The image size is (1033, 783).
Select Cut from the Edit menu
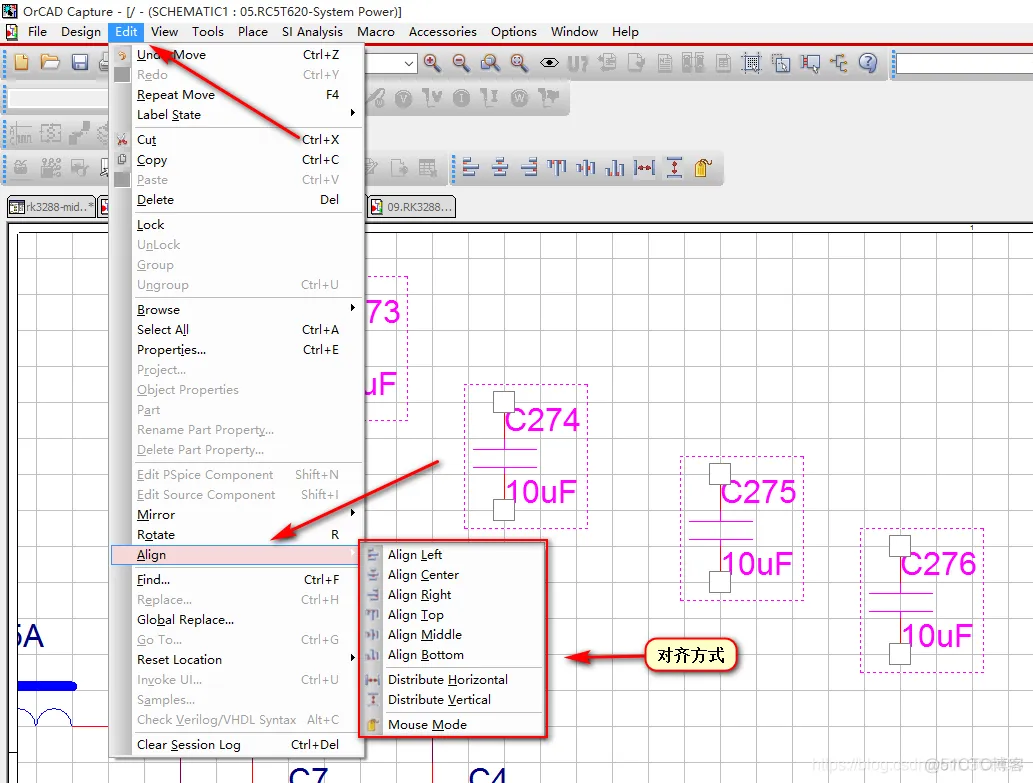point(237,140)
